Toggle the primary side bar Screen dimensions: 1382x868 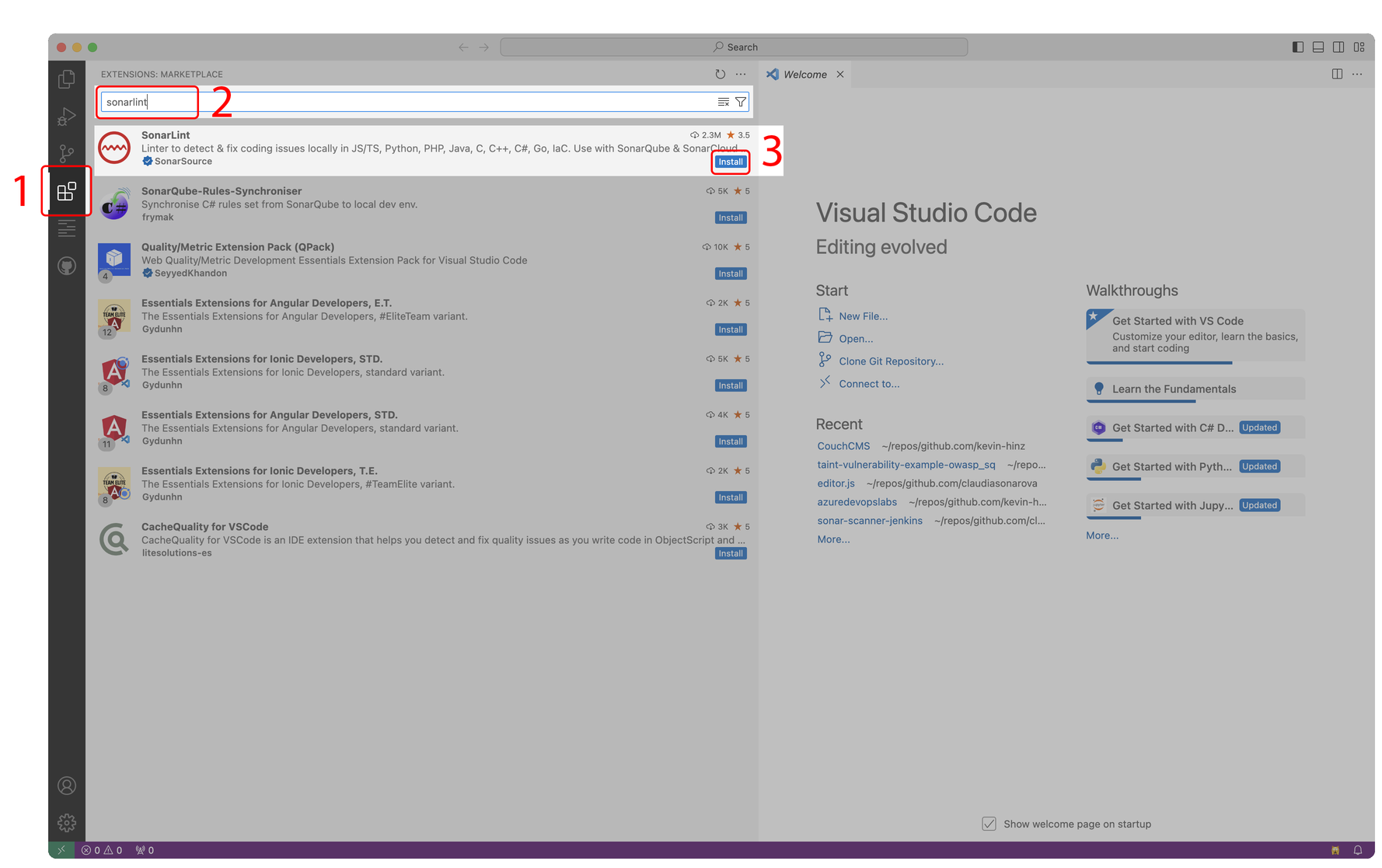(1298, 47)
